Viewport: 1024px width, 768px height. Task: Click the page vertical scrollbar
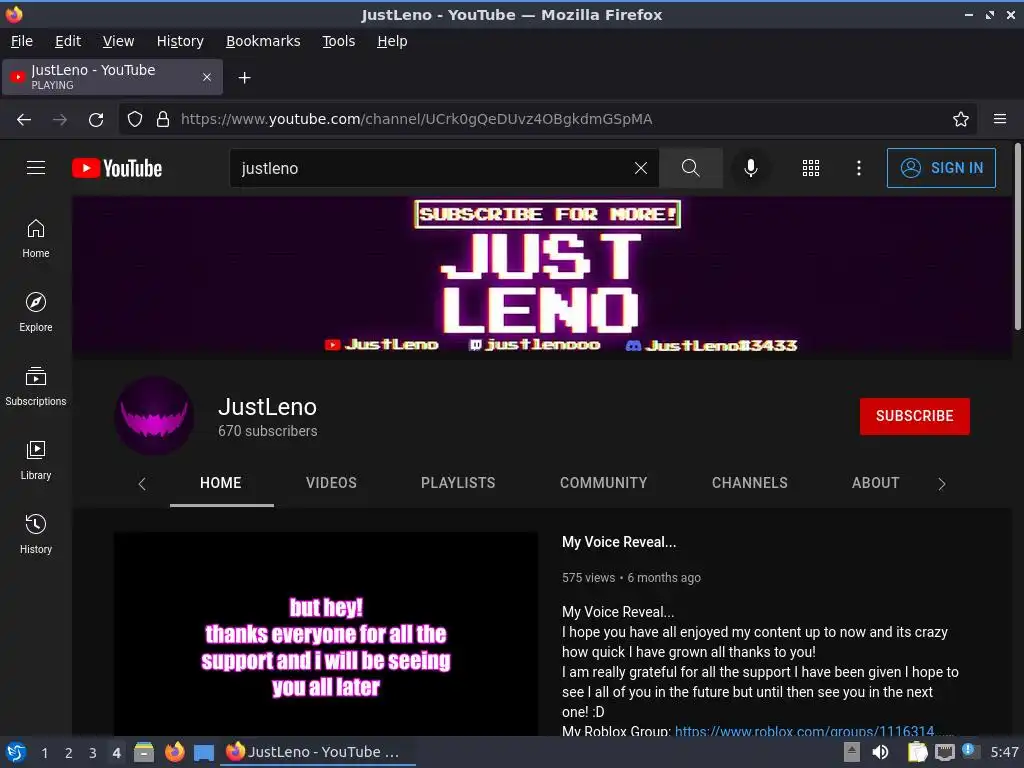pos(1017,236)
